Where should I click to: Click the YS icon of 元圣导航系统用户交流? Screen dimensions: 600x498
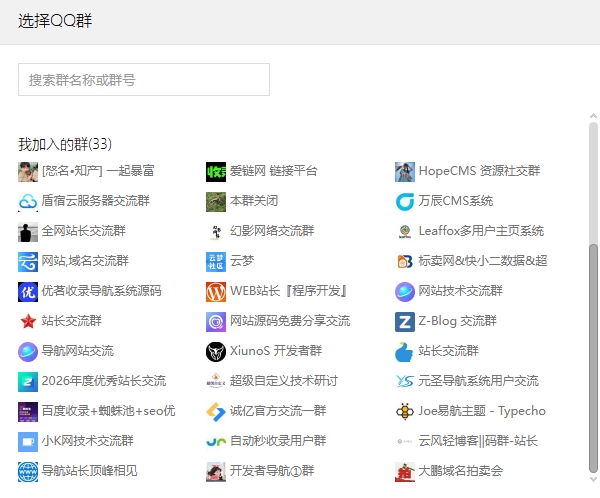pos(405,382)
